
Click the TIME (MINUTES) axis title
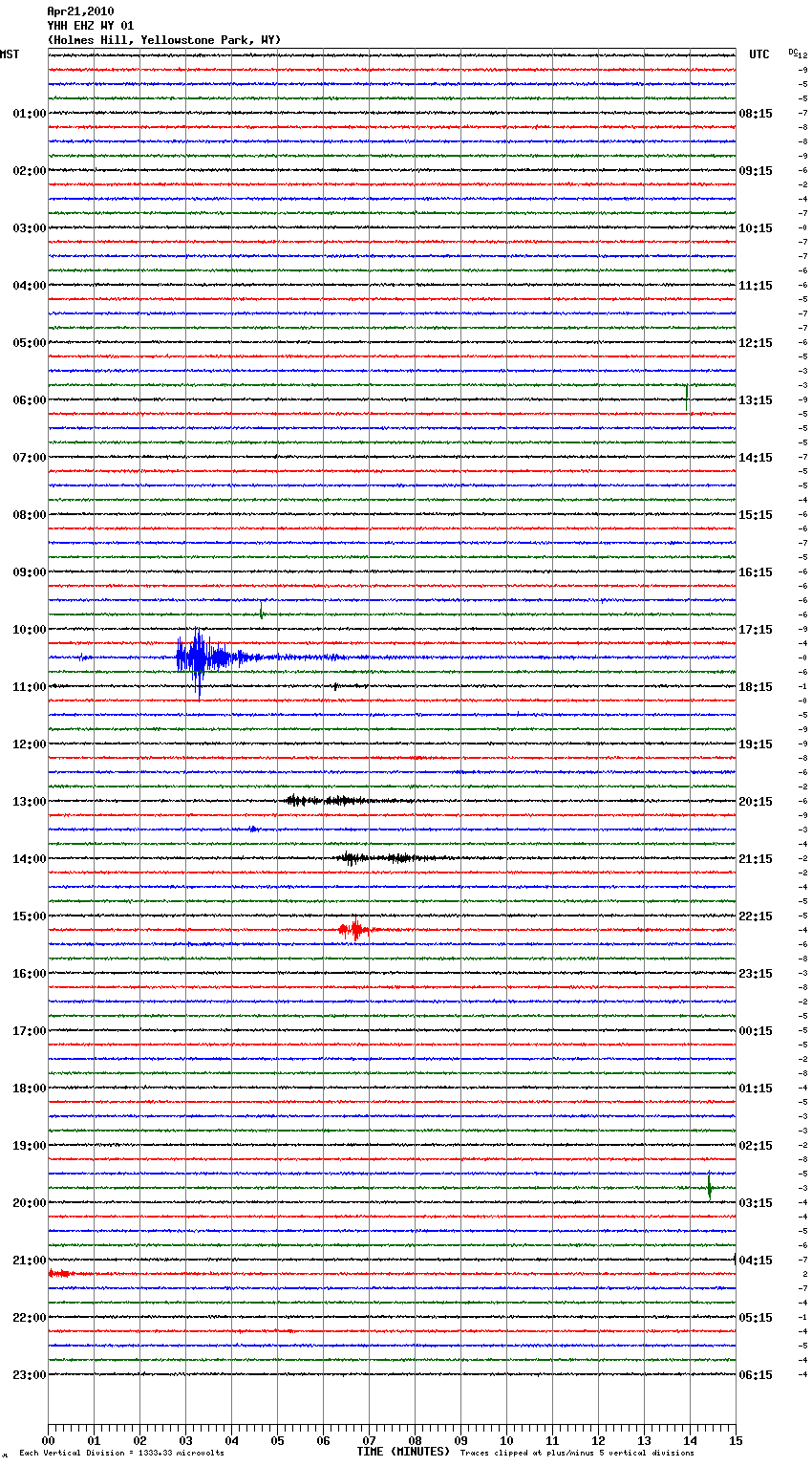pyautogui.click(x=403, y=1452)
